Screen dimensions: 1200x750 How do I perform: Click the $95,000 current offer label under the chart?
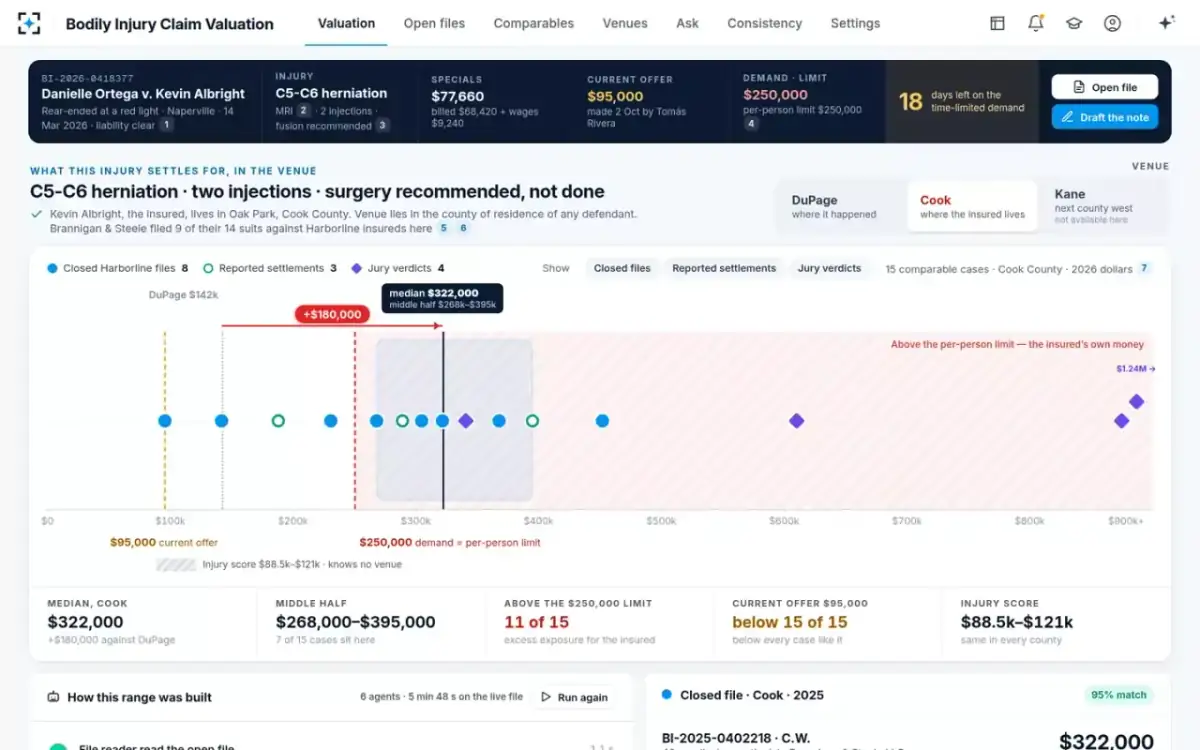coord(164,542)
